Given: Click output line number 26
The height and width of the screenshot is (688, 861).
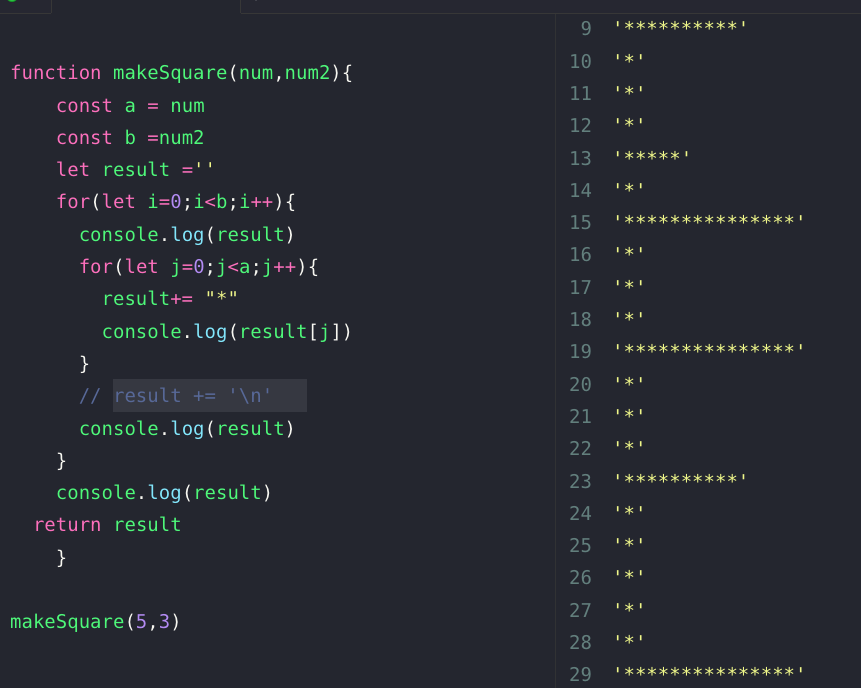Looking at the screenshot, I should (580, 578).
